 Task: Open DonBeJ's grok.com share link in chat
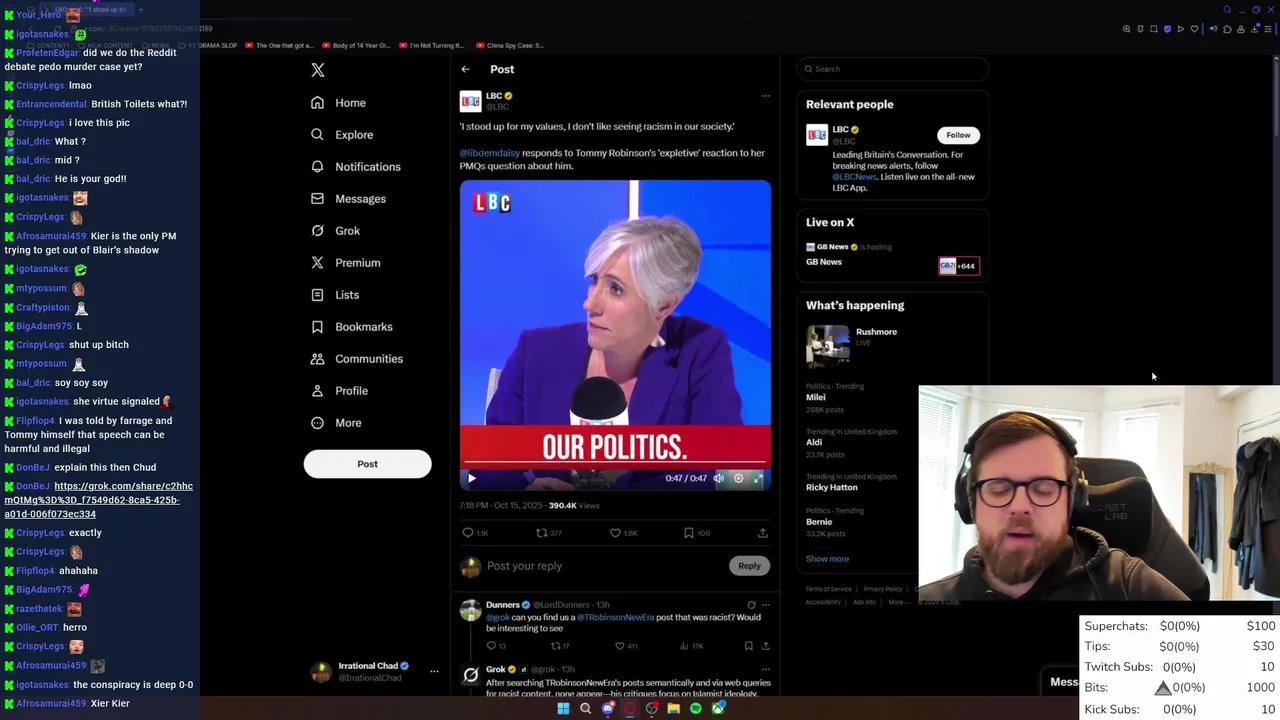98,500
